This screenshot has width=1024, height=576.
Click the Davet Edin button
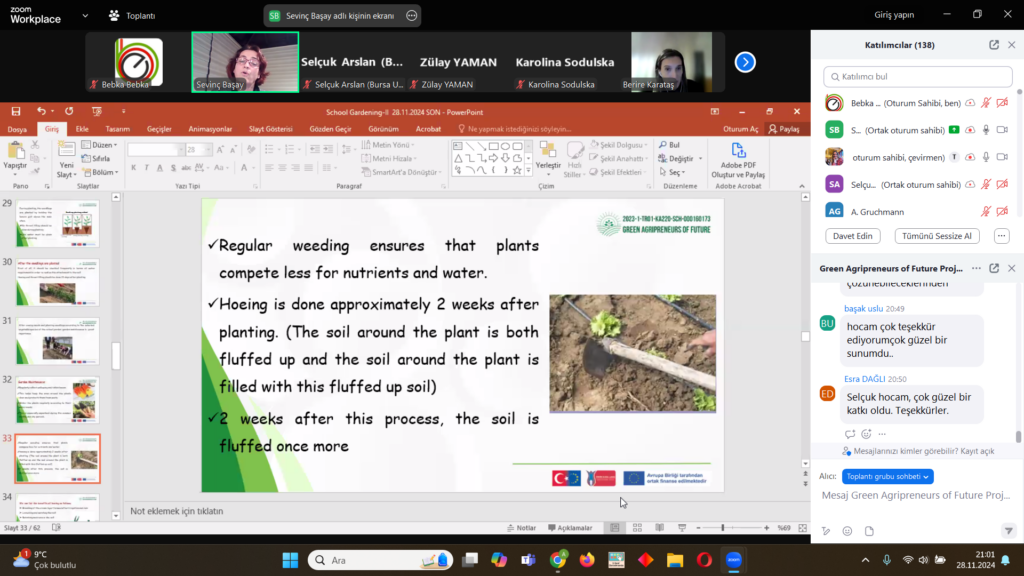click(852, 236)
